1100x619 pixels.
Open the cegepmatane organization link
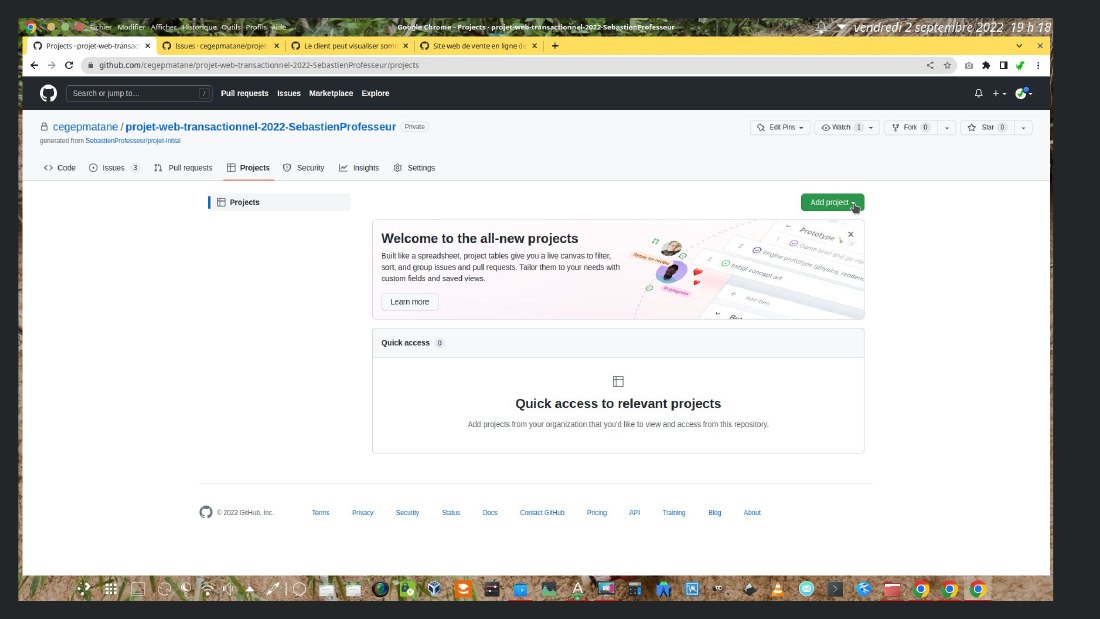pos(86,127)
